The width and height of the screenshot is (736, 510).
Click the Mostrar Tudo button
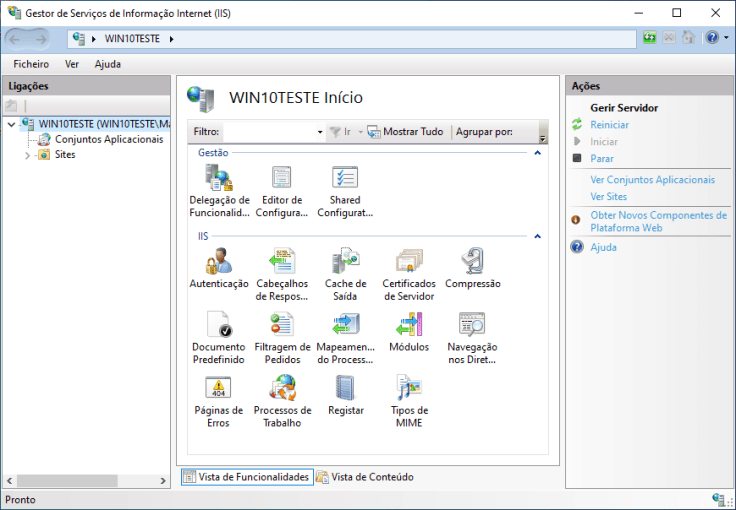click(x=405, y=132)
